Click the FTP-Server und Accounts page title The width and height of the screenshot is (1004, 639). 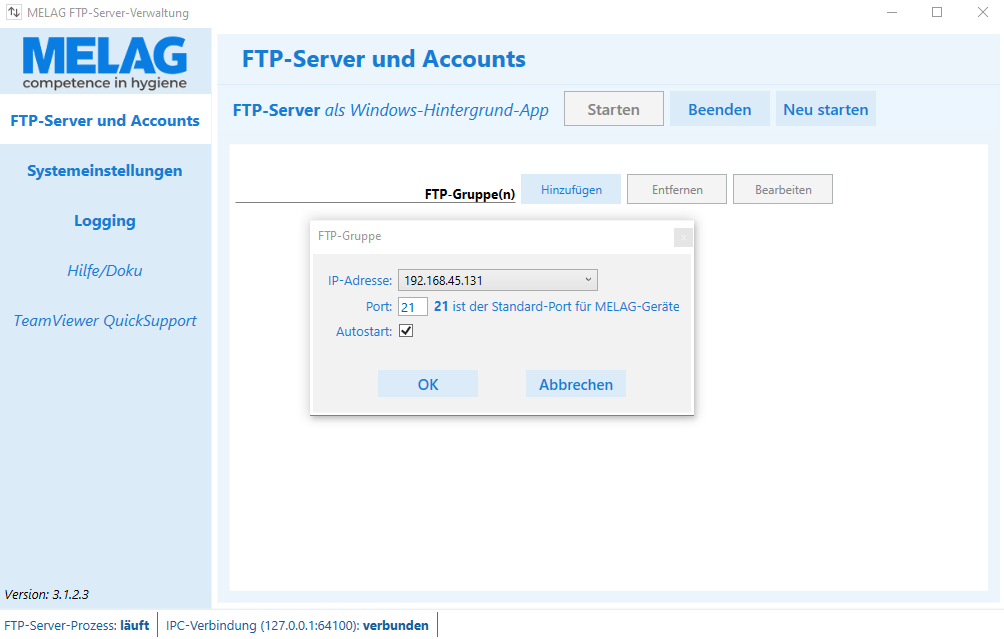tap(384, 59)
